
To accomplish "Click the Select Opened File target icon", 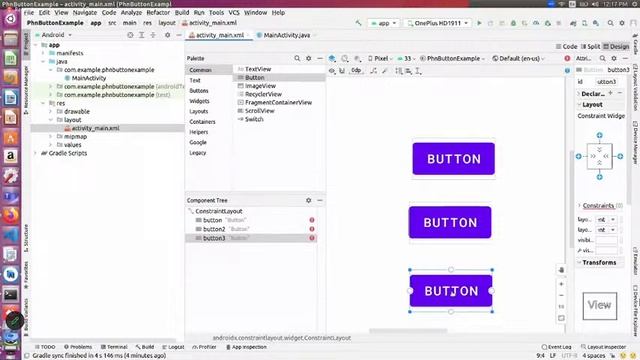I will (130, 35).
